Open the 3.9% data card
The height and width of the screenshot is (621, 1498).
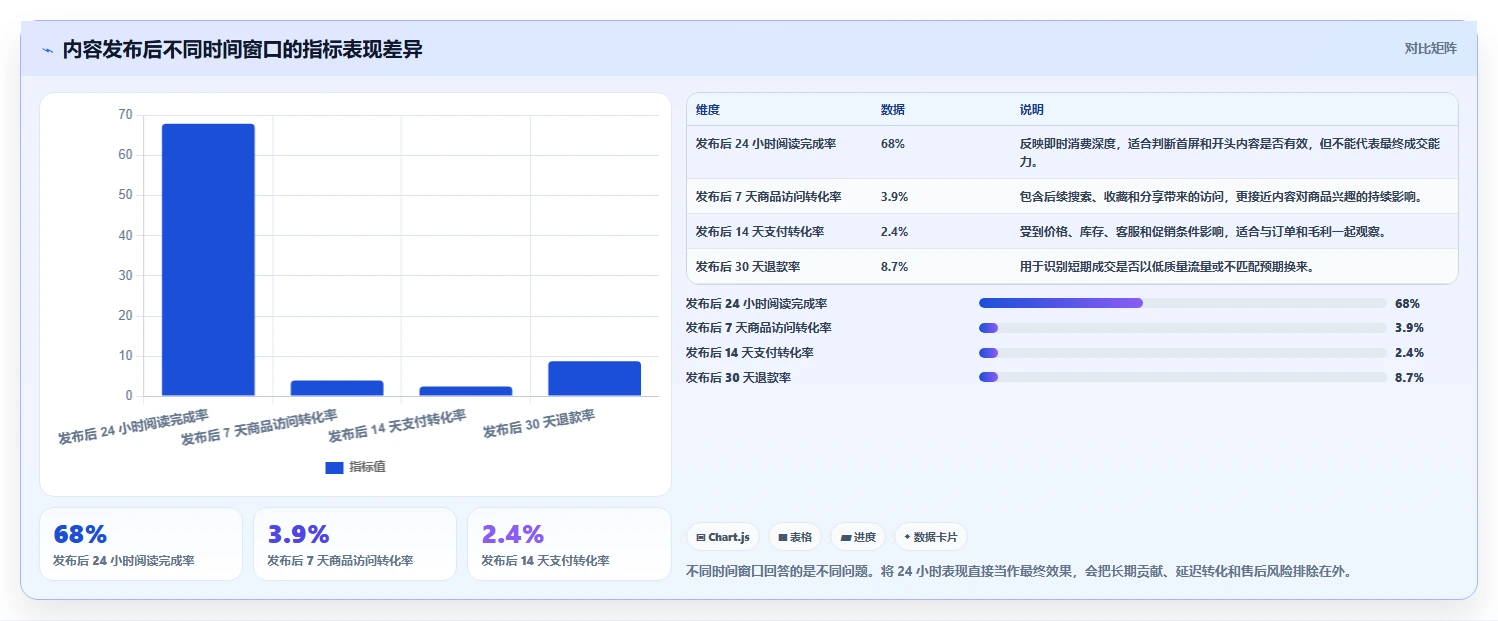[355, 544]
